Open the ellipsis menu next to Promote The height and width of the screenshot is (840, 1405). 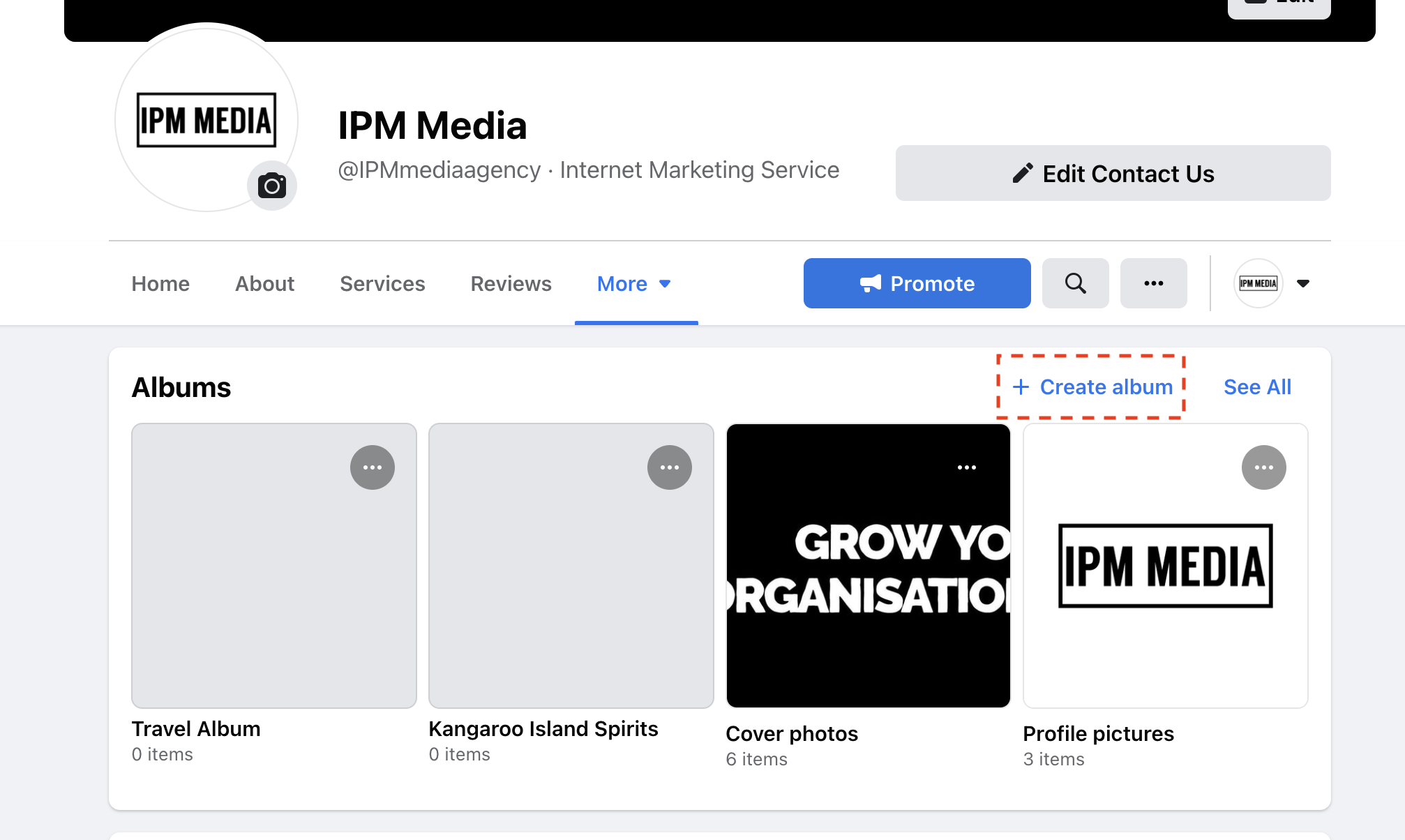click(1153, 283)
